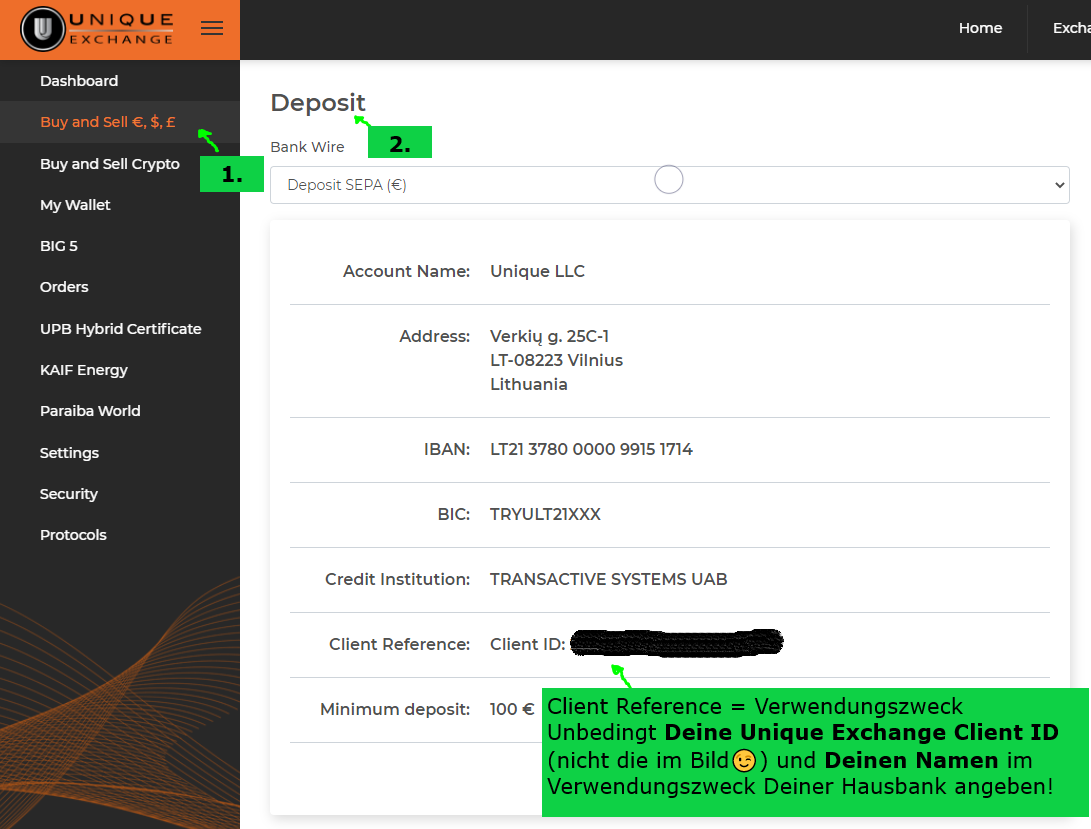Image resolution: width=1091 pixels, height=829 pixels.
Task: Select TRANSACTIVE SYSTEMS UAB text
Action: coord(608,579)
